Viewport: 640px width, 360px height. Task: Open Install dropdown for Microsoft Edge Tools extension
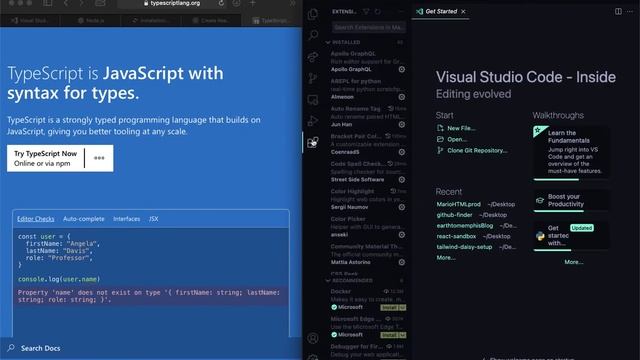tap(403, 335)
